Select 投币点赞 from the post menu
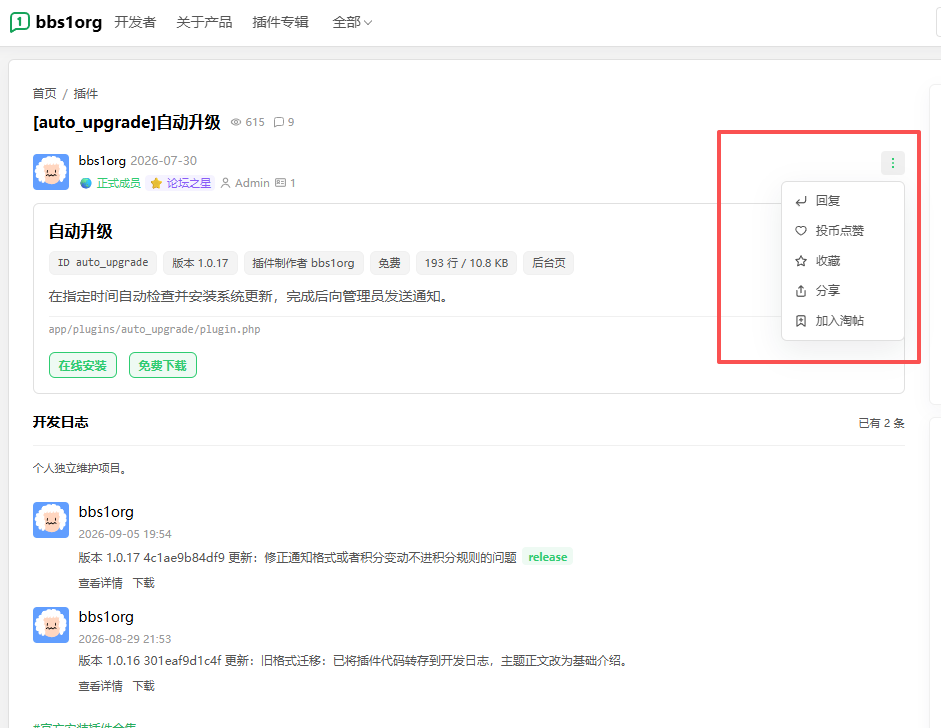This screenshot has width=941, height=728. [x=843, y=231]
